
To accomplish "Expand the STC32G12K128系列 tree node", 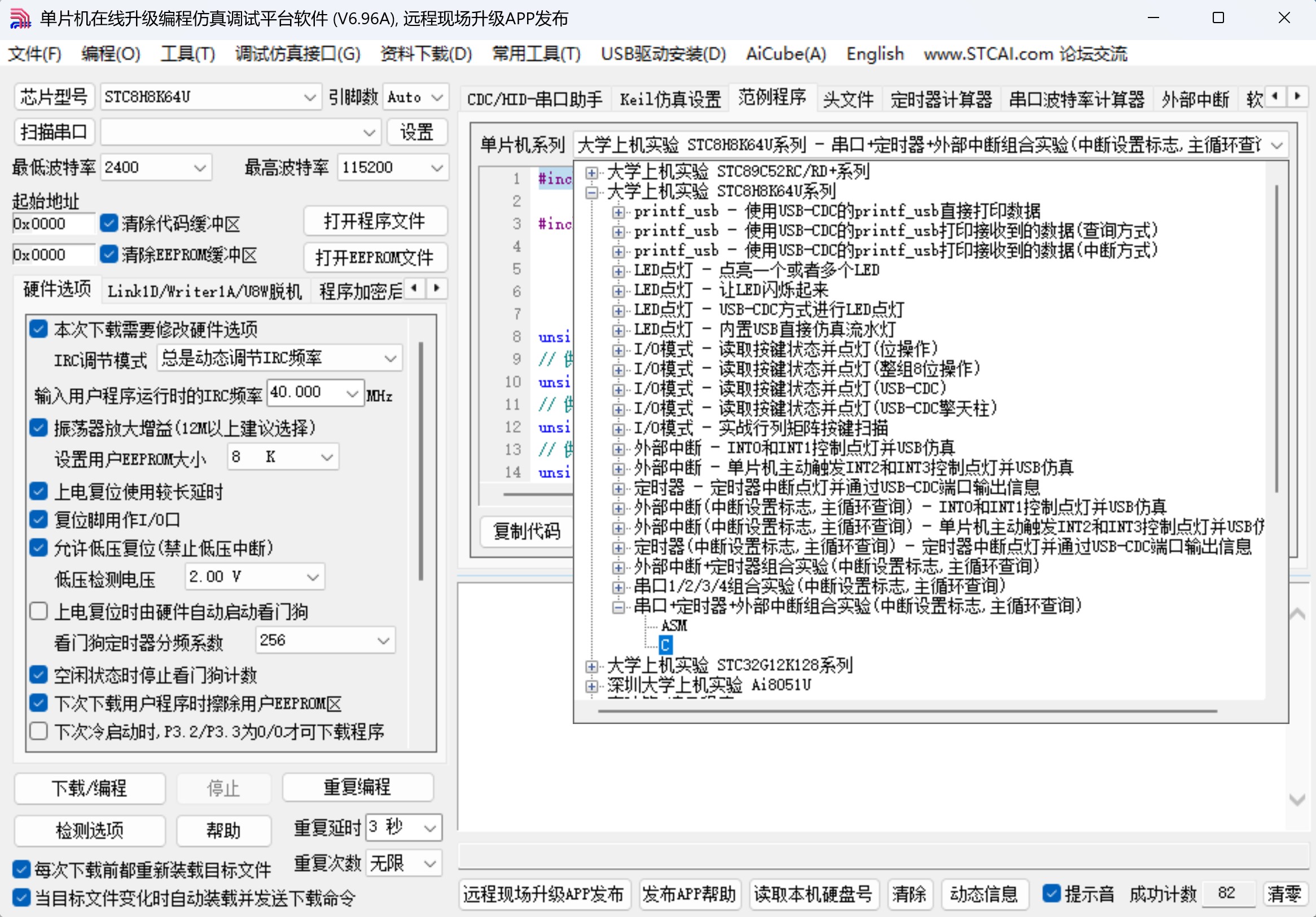I will click(591, 666).
